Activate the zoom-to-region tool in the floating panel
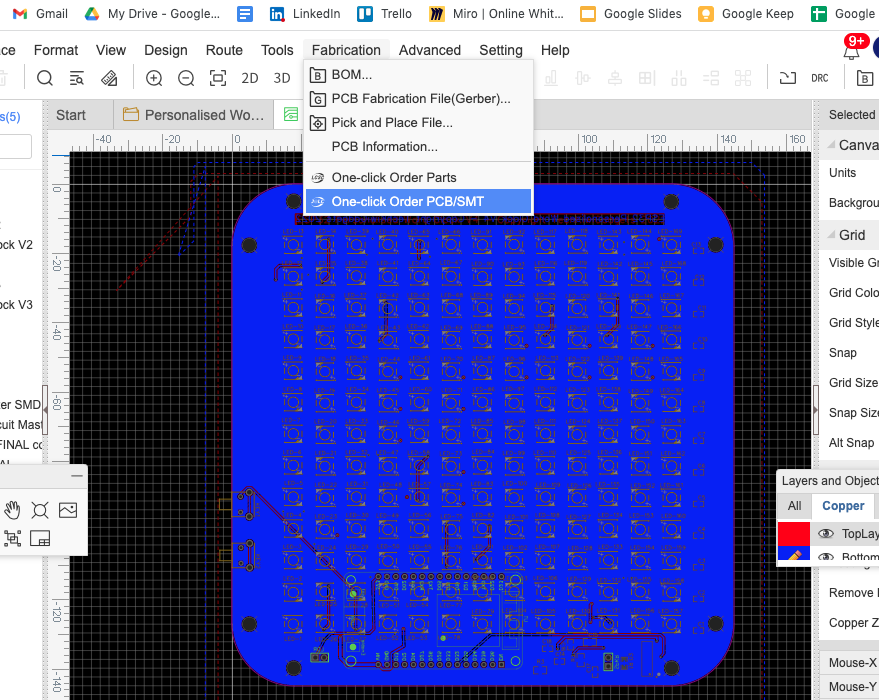The height and width of the screenshot is (700, 879). [x=13, y=538]
